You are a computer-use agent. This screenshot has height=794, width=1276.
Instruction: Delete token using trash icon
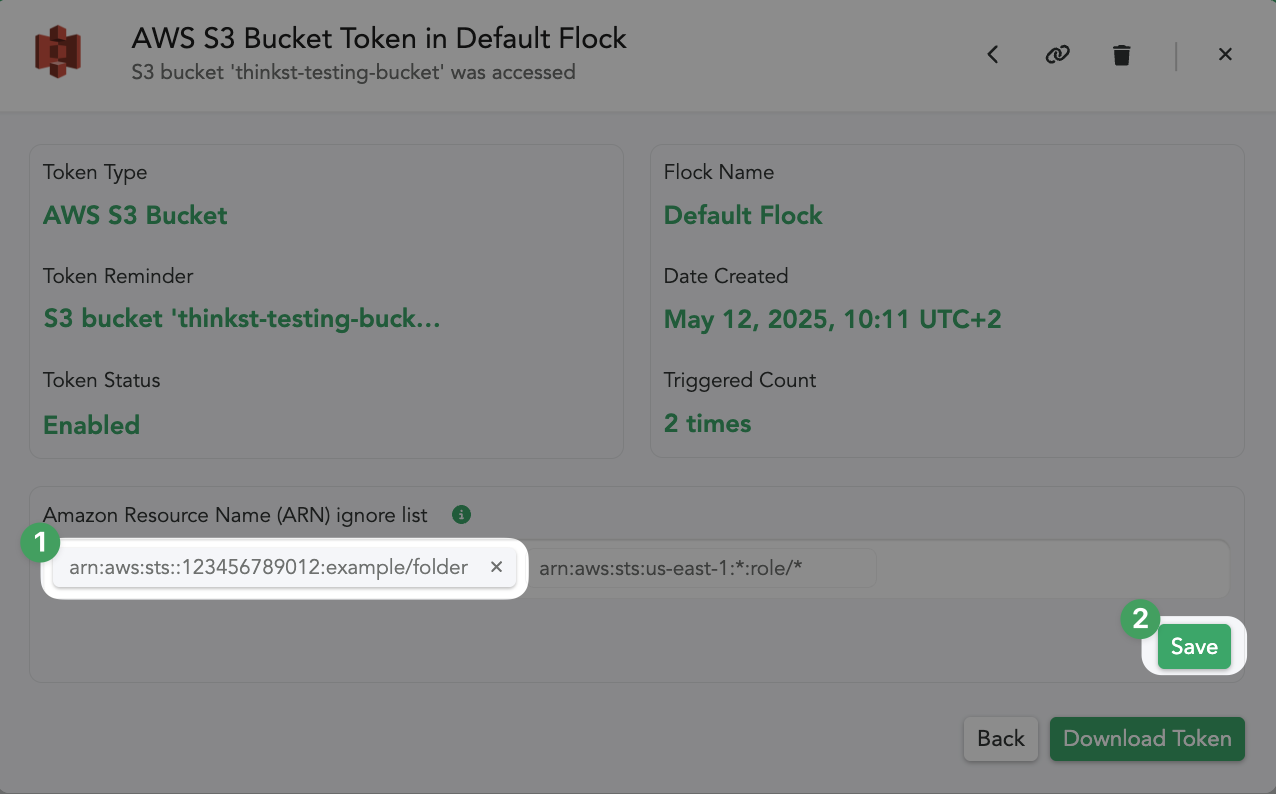click(x=1122, y=55)
